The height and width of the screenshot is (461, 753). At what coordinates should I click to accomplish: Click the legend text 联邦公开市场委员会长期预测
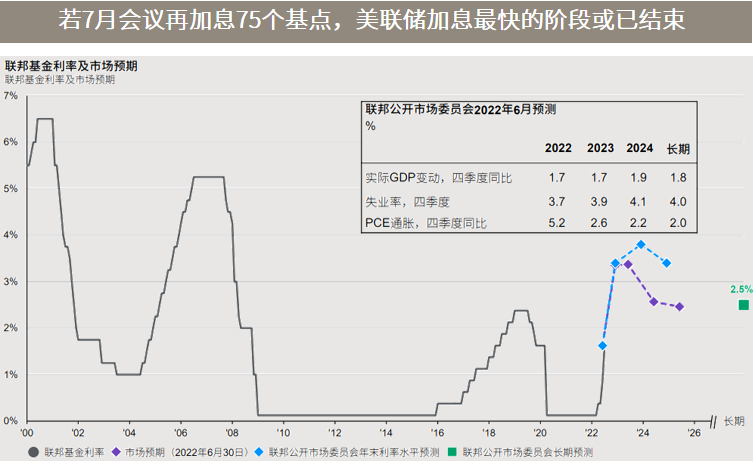[x=527, y=452]
